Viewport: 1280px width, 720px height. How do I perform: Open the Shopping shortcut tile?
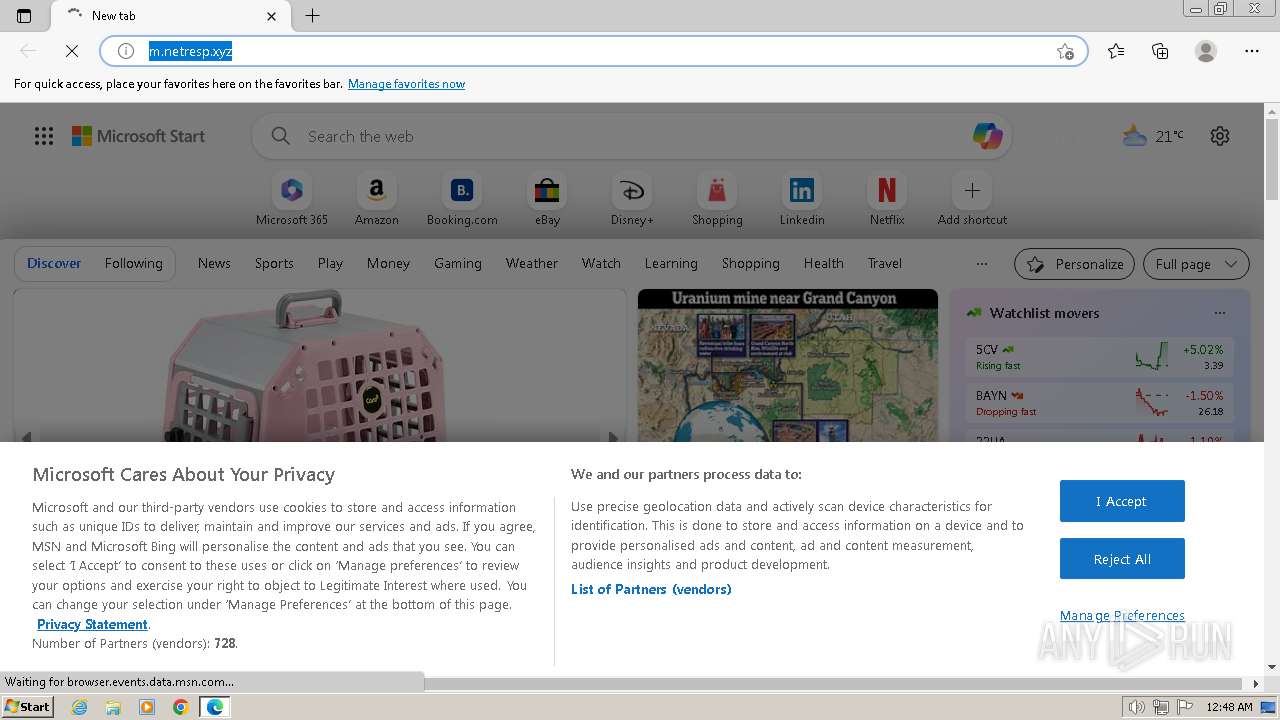(717, 200)
